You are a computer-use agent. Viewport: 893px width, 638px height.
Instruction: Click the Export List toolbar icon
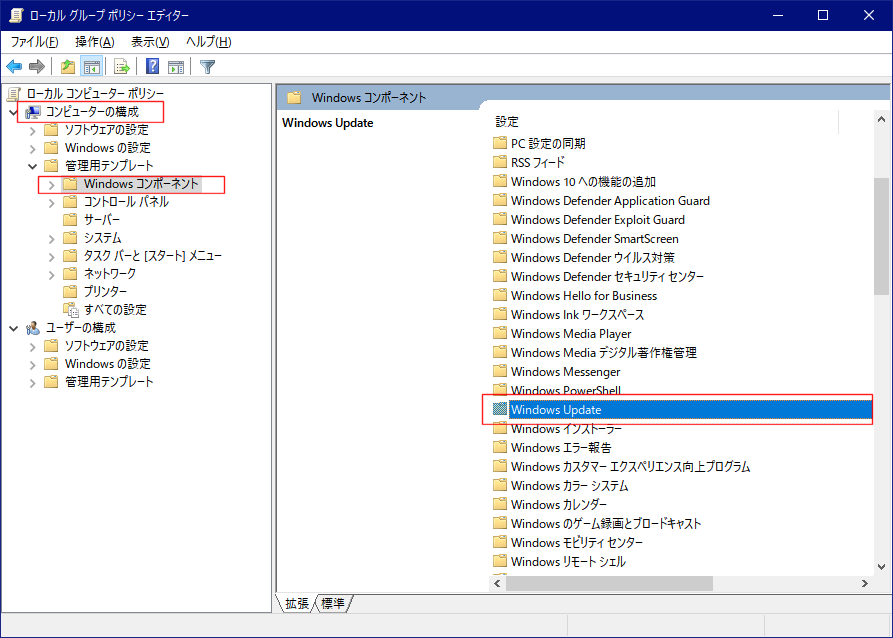click(x=121, y=67)
